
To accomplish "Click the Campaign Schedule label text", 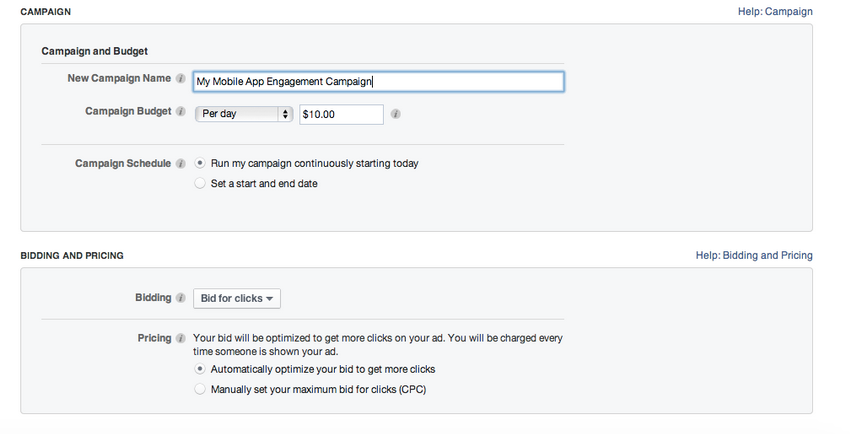I will click(x=123, y=163).
